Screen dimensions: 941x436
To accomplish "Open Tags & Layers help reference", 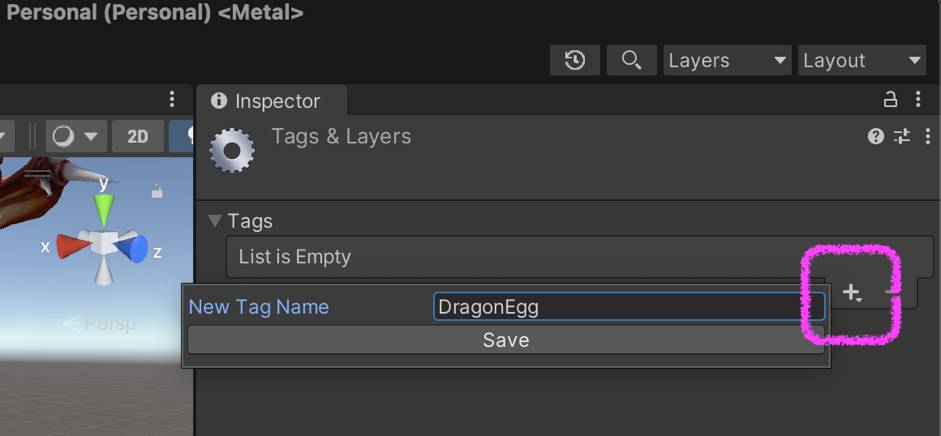I will [876, 137].
